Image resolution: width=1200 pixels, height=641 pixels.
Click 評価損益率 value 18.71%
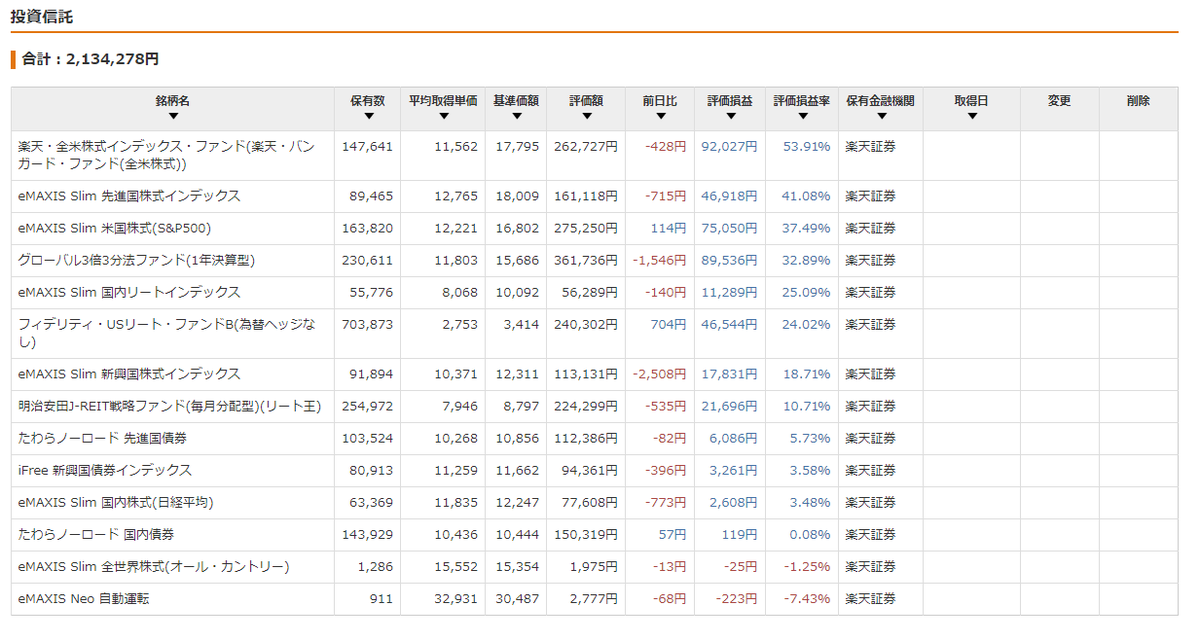point(806,374)
